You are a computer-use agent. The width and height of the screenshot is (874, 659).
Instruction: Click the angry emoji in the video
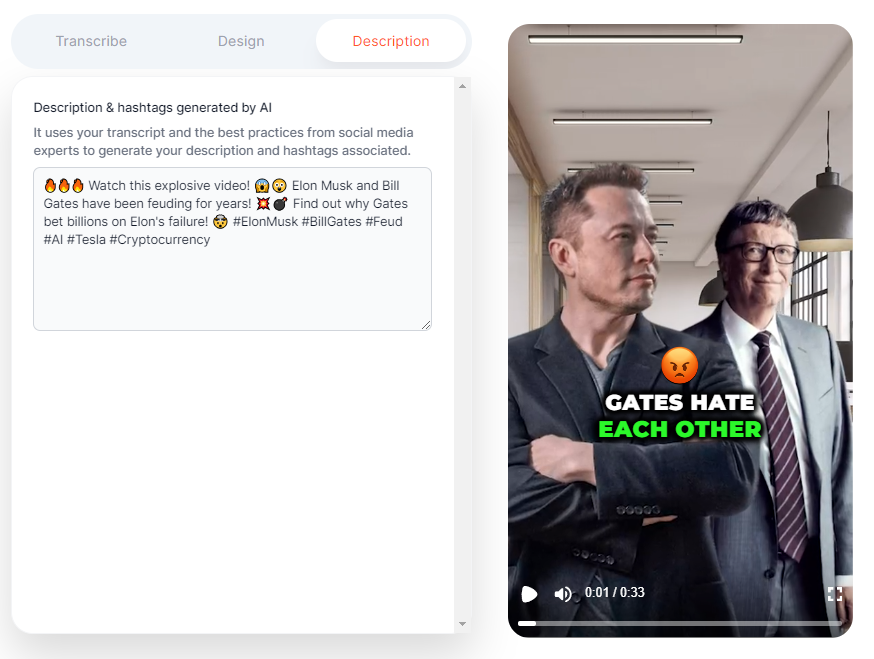[679, 365]
